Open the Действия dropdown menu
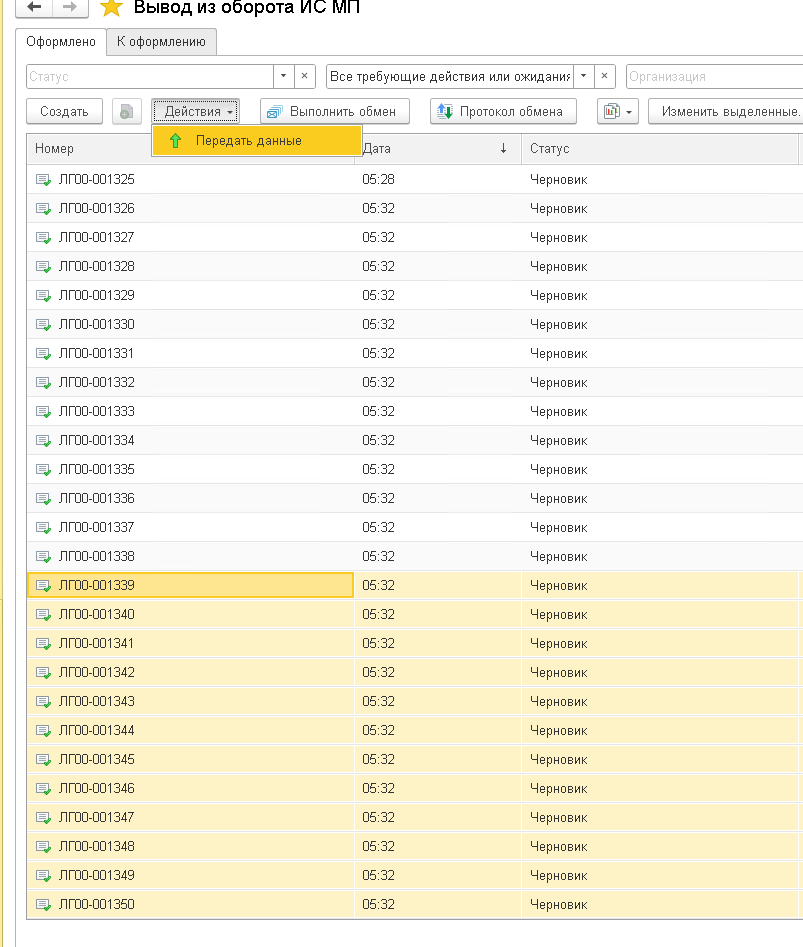Screen dimensions: 803x947 [196, 112]
